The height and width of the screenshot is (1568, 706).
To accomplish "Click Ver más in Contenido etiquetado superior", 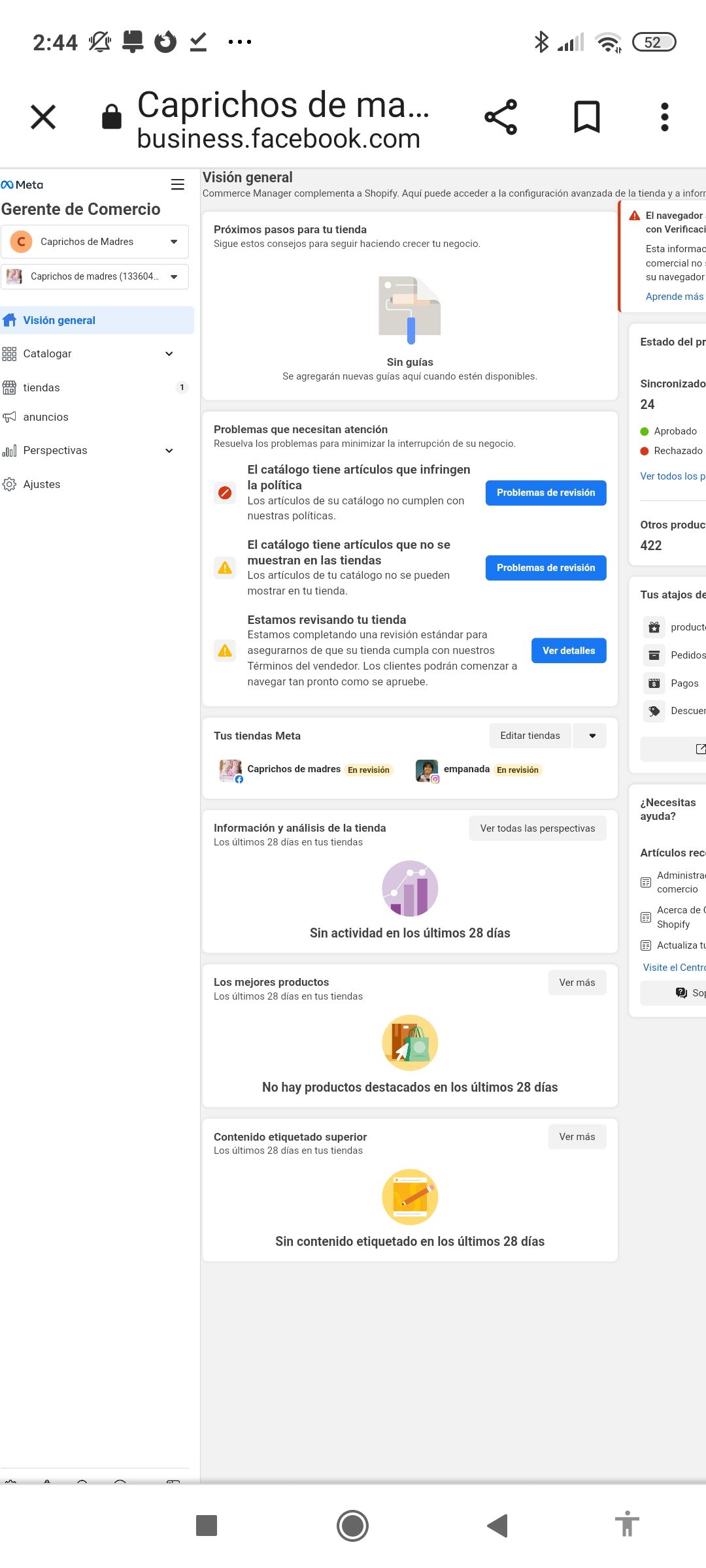I will click(x=577, y=1137).
